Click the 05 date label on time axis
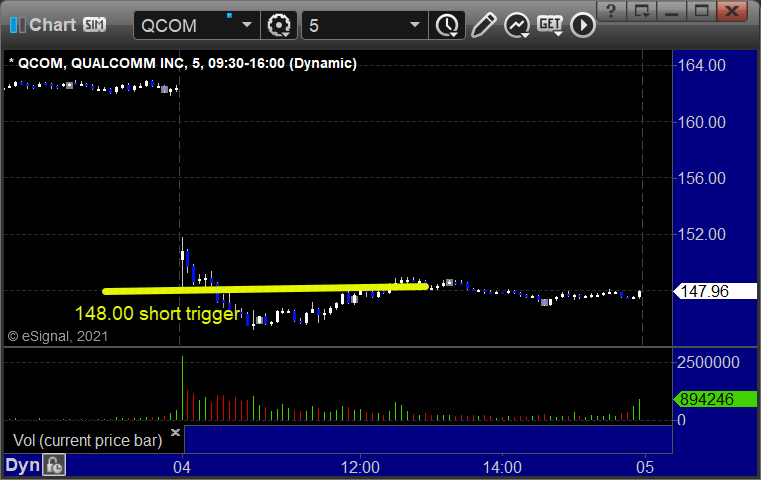761x480 pixels. (x=645, y=467)
